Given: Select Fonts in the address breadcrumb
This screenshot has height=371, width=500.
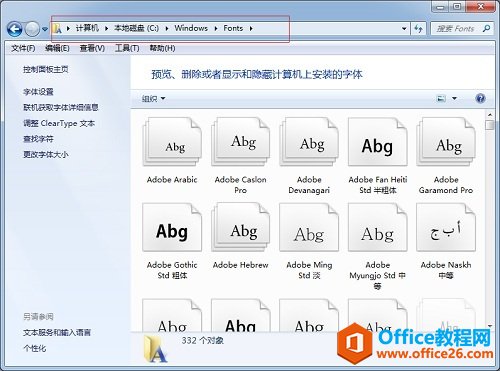Looking at the screenshot, I should [233, 28].
